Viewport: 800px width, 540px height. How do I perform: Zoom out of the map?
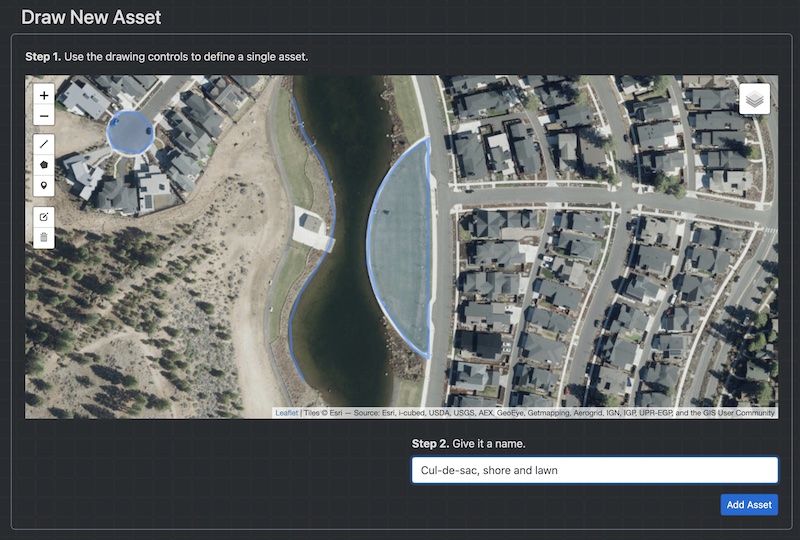(x=44, y=116)
